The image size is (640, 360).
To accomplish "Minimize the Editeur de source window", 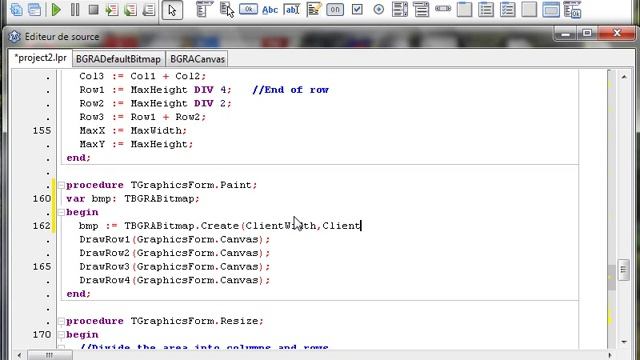I will tap(566, 34).
